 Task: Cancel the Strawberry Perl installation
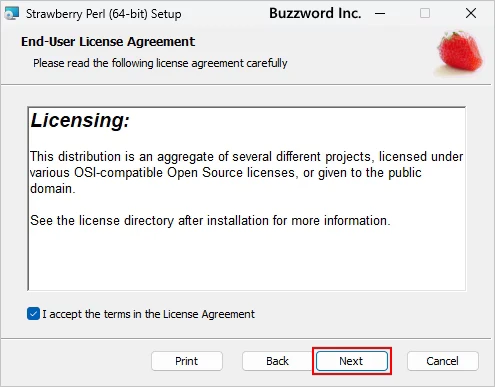443,361
